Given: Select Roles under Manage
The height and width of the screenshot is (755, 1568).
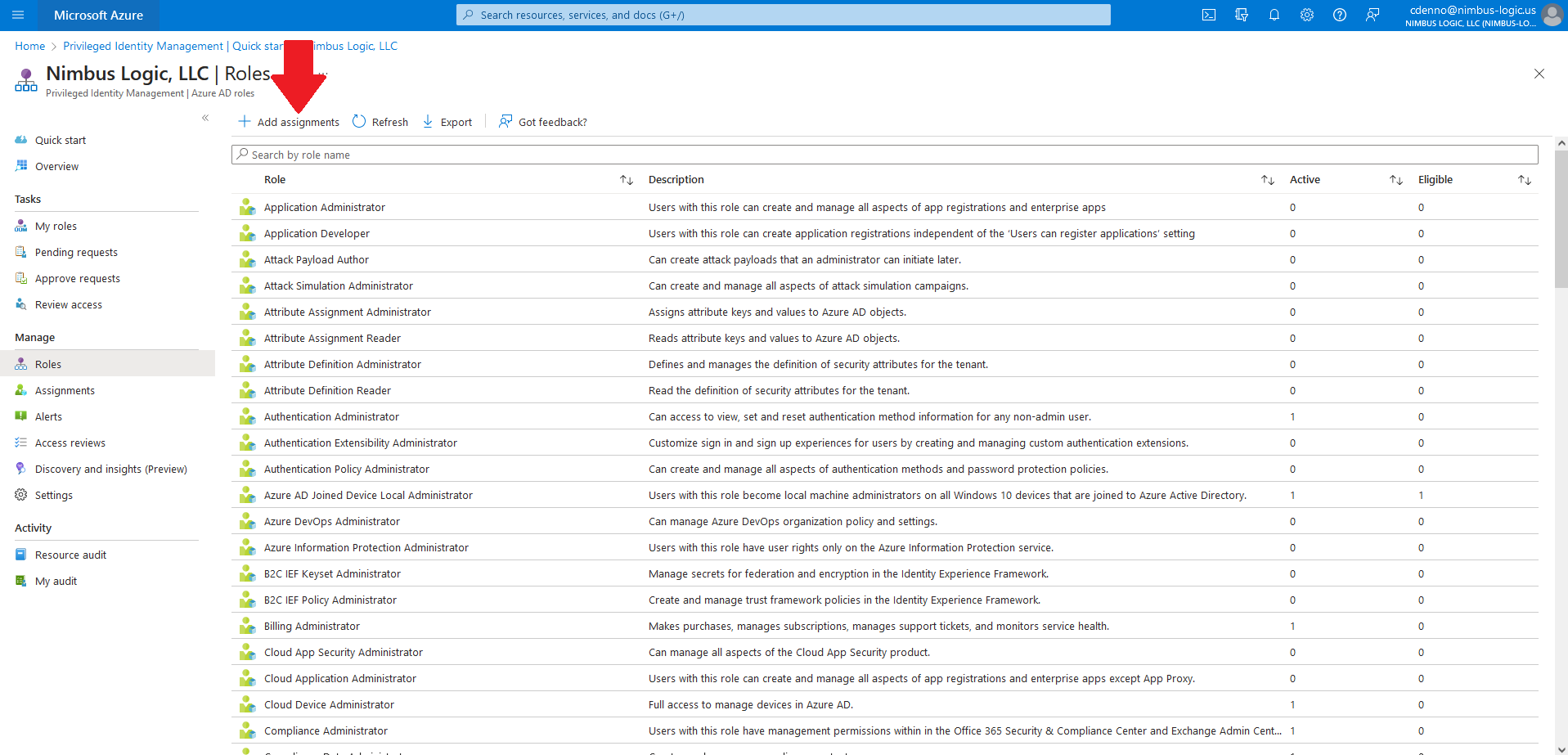Looking at the screenshot, I should point(107,364).
